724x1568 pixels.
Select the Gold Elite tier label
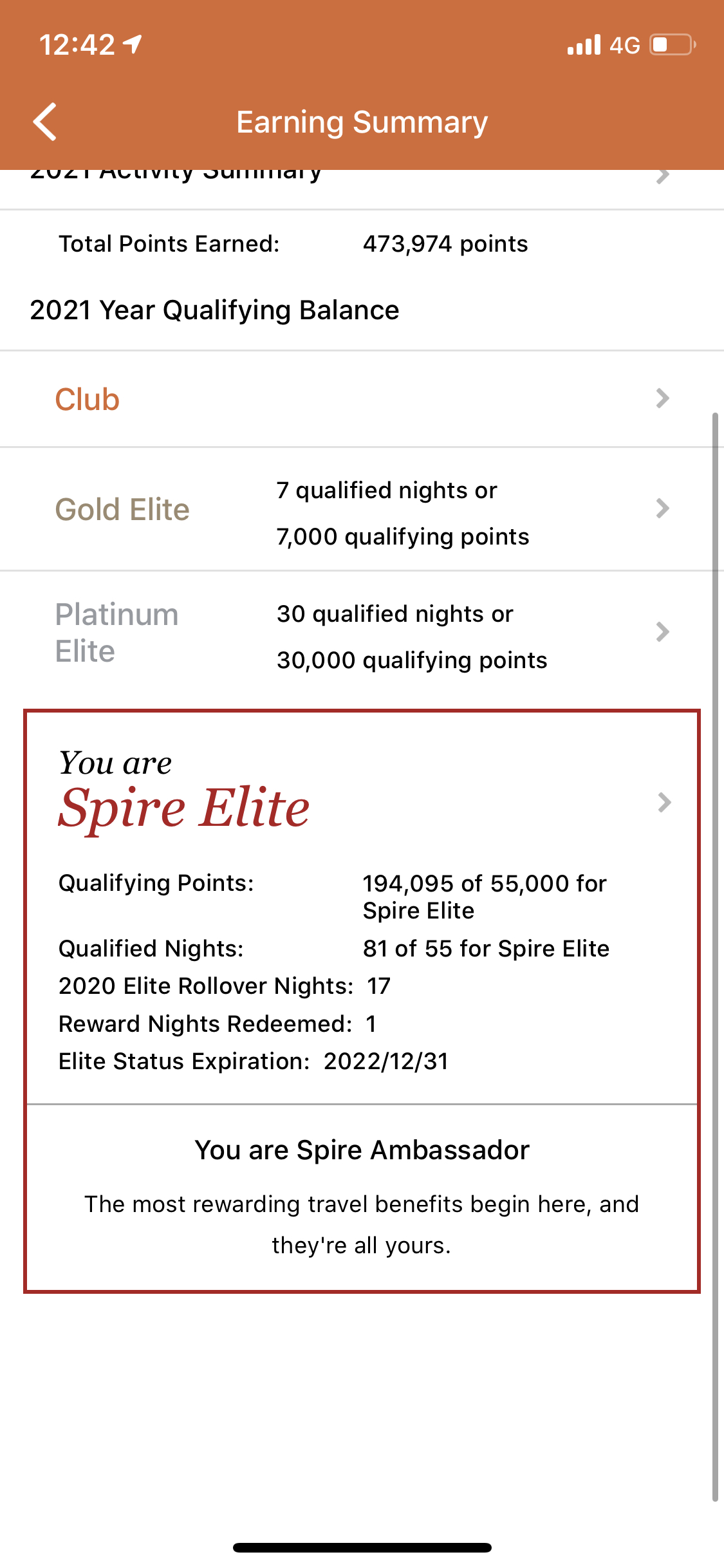[122, 509]
